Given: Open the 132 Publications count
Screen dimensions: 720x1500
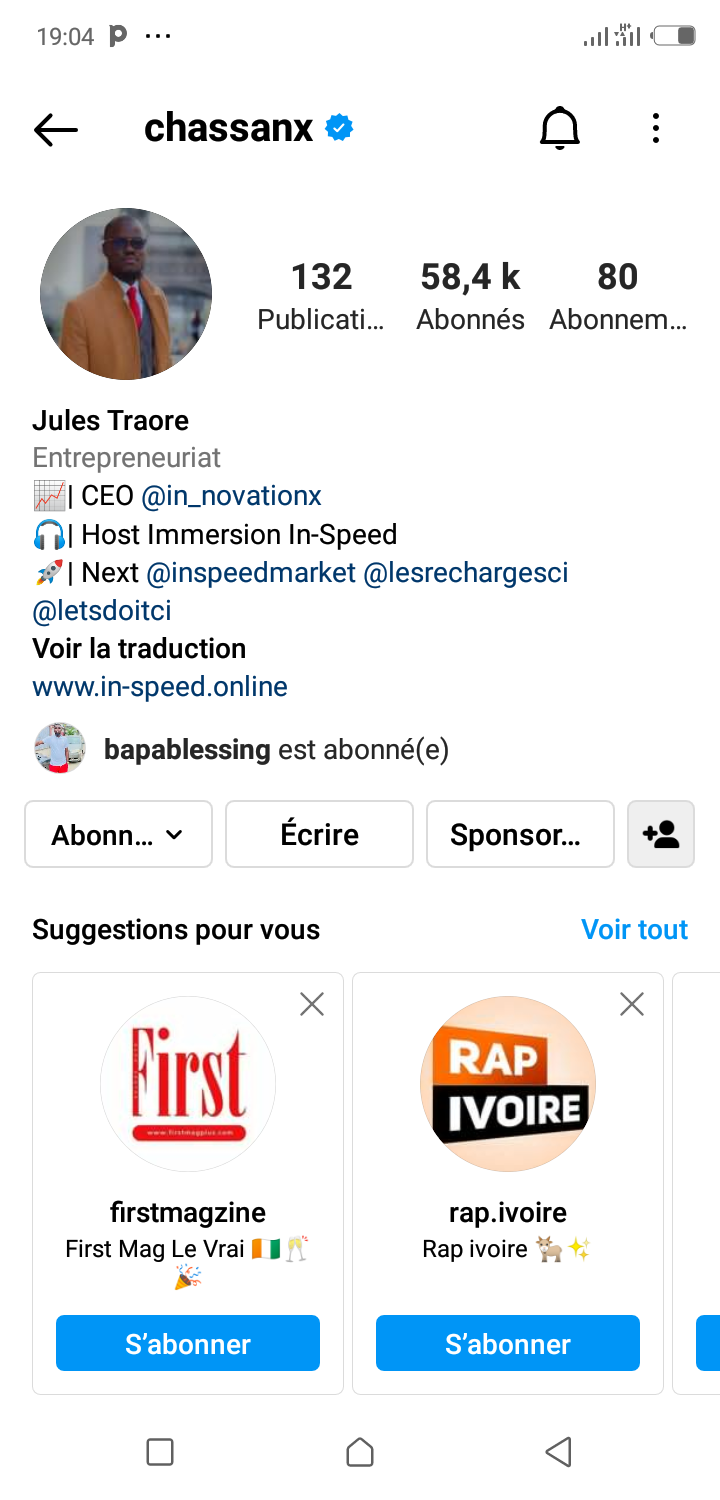Looking at the screenshot, I should coord(321,296).
